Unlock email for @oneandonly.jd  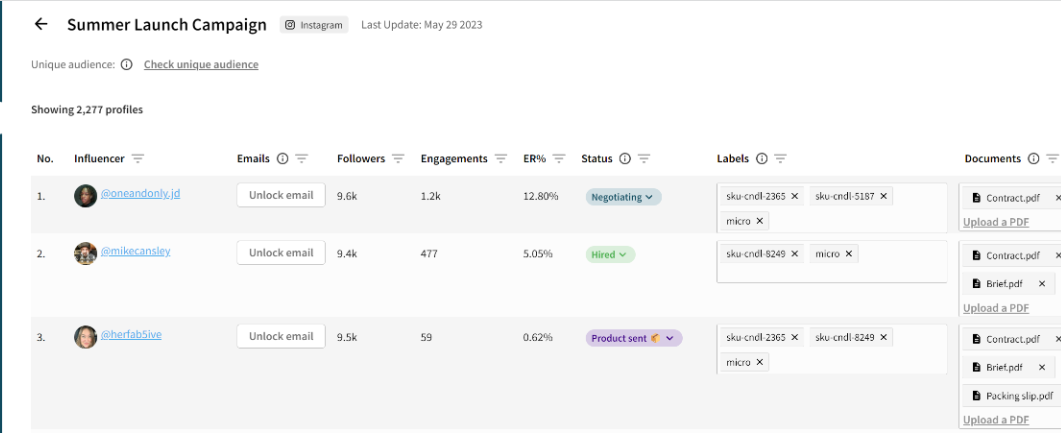click(x=281, y=195)
